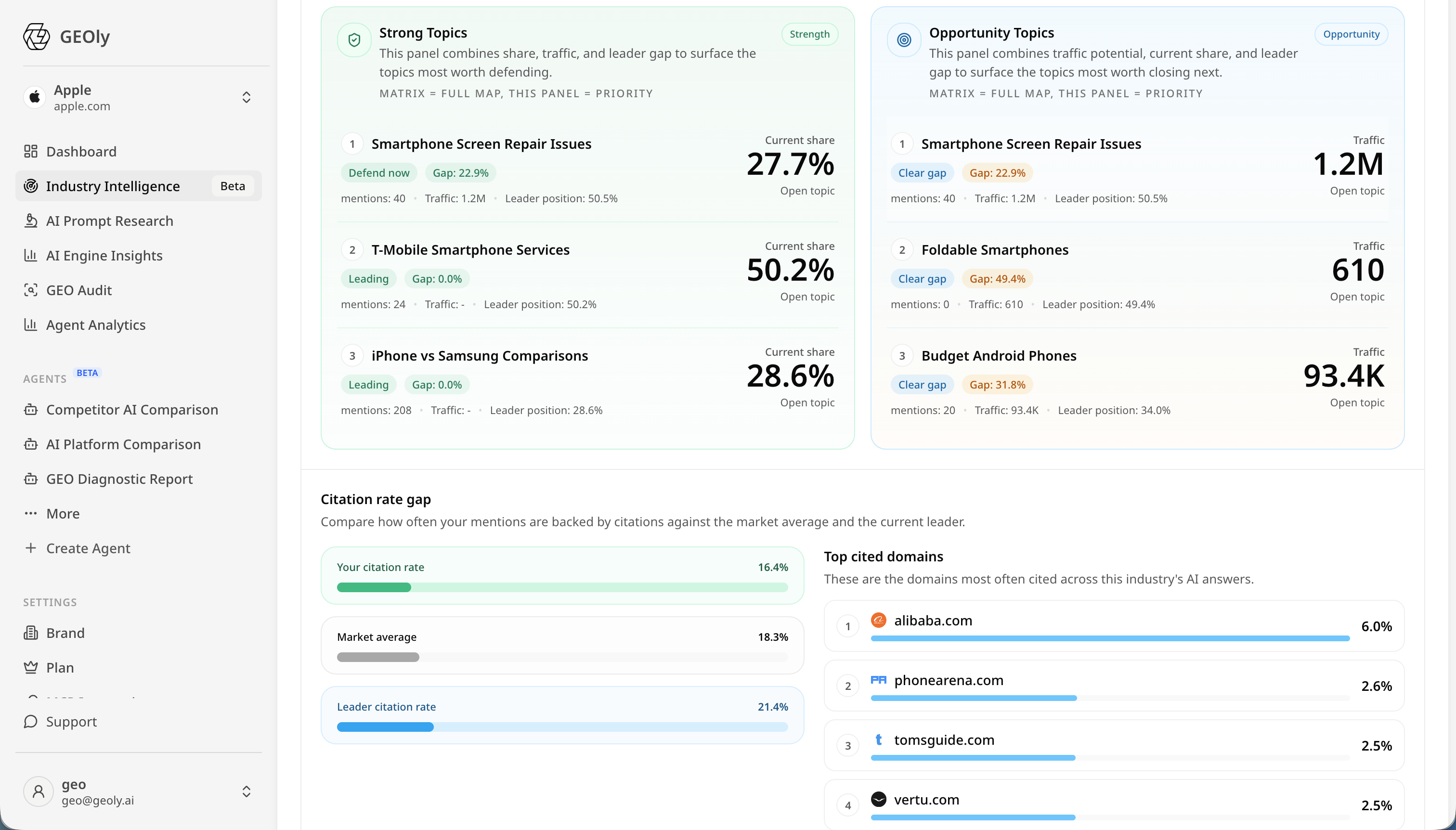Open the AI Platform Comparison agent
The image size is (1456, 830).
coord(139,444)
